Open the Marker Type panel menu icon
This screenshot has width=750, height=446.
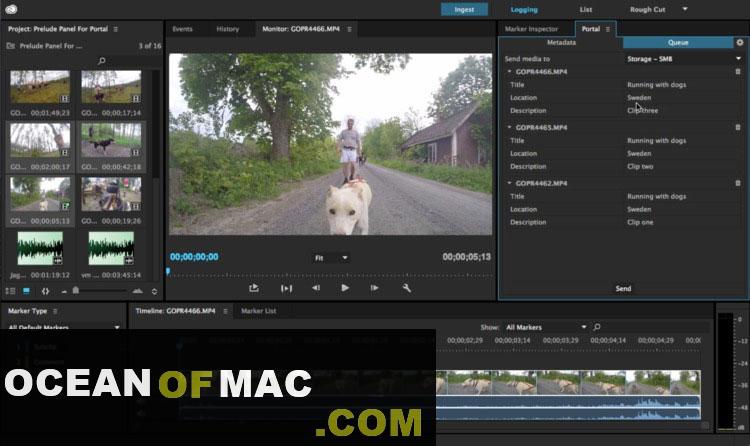(55, 311)
